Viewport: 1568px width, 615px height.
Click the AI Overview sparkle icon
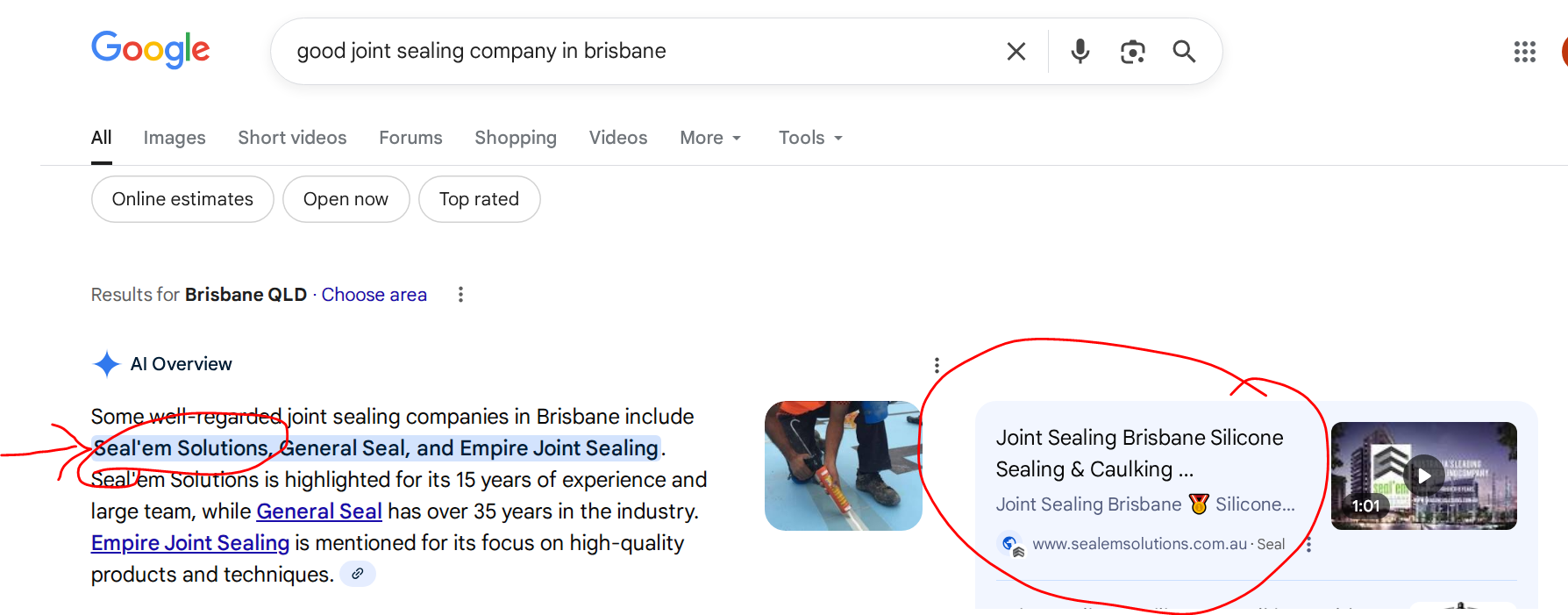click(x=105, y=363)
